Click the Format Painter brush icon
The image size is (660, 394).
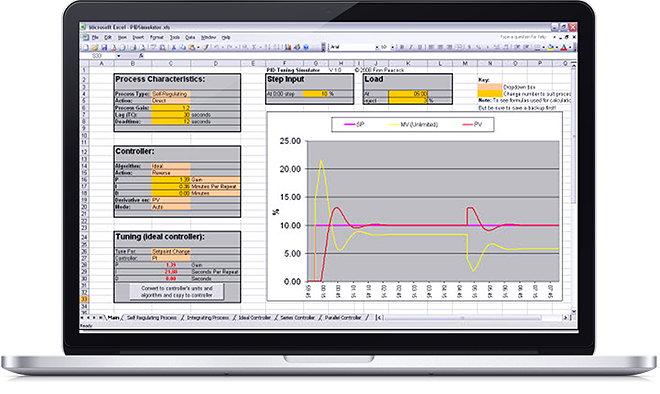205,47
